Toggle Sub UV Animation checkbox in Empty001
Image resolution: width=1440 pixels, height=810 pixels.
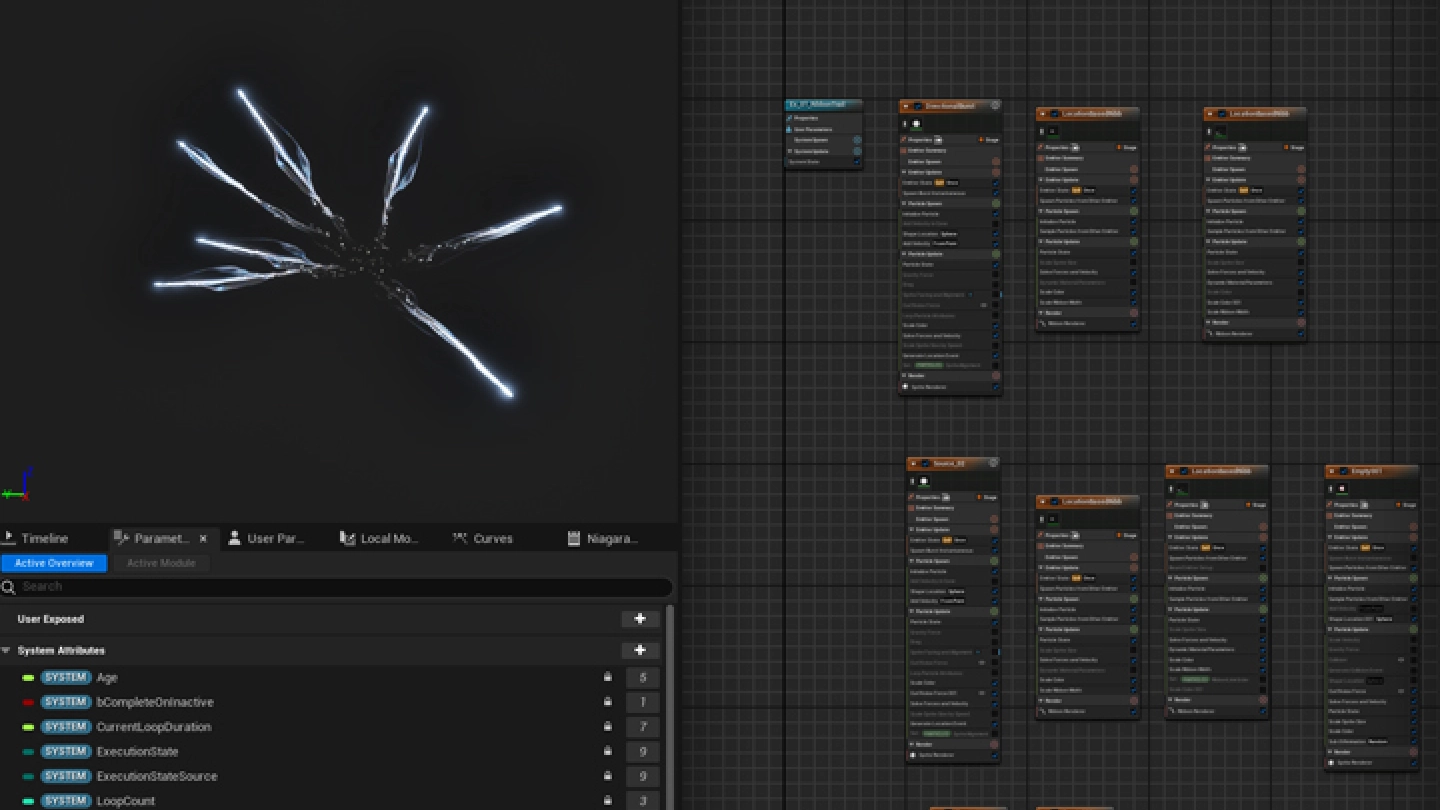click(x=1414, y=741)
